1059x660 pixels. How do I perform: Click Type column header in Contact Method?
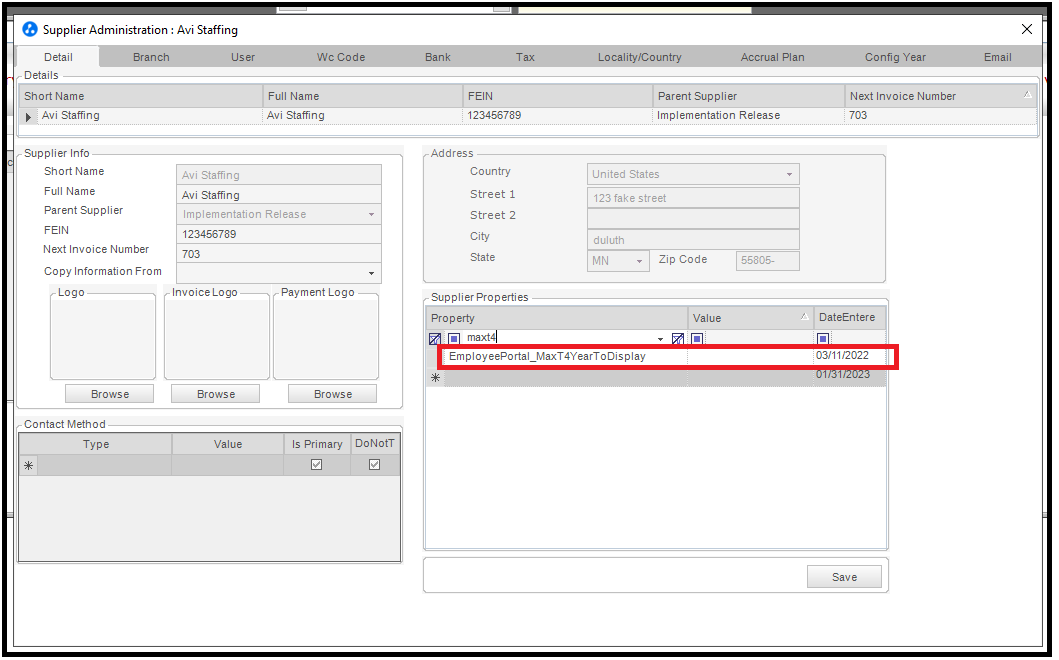click(x=96, y=444)
